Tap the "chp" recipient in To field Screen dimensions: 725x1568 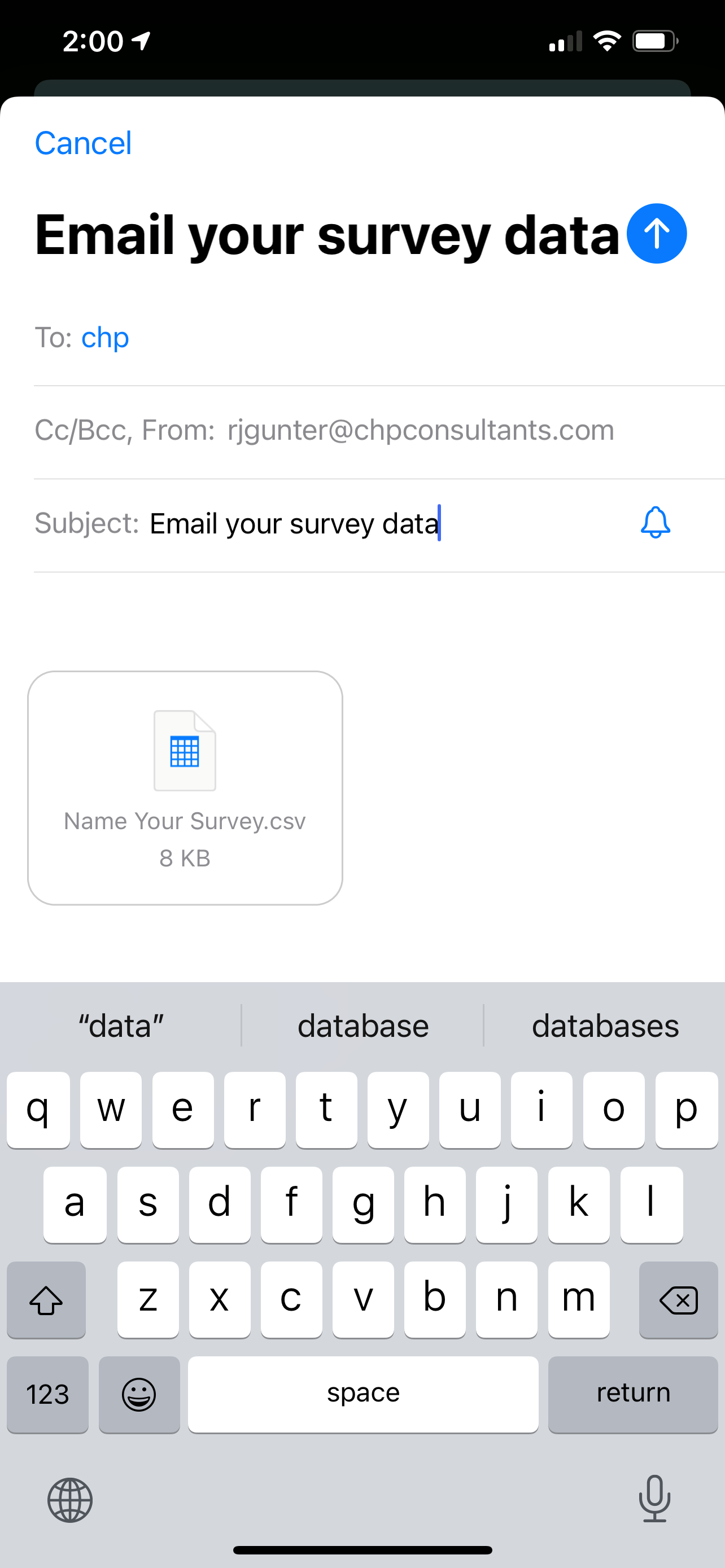(104, 338)
